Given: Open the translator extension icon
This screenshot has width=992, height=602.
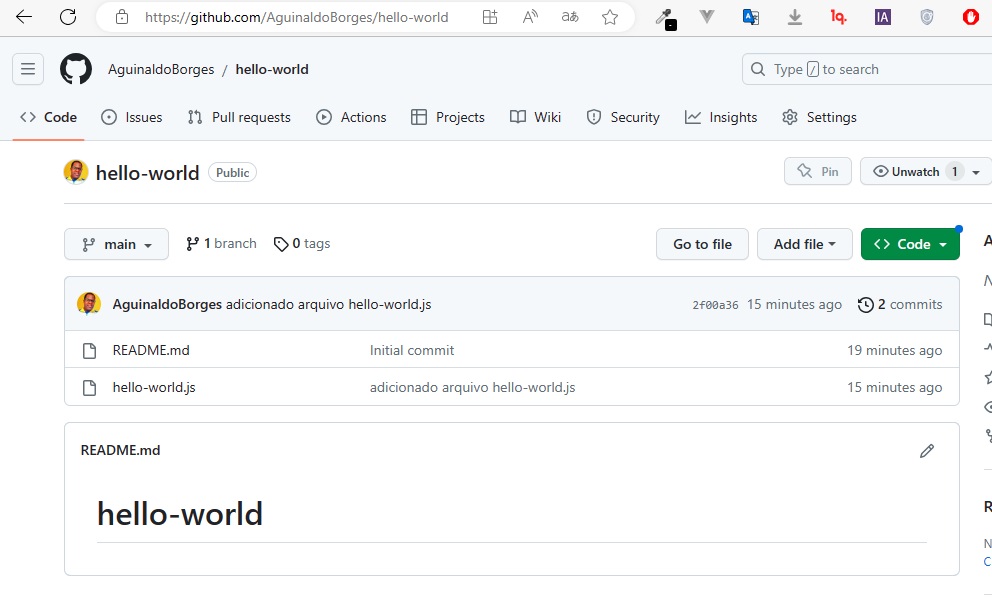Looking at the screenshot, I should [x=750, y=17].
